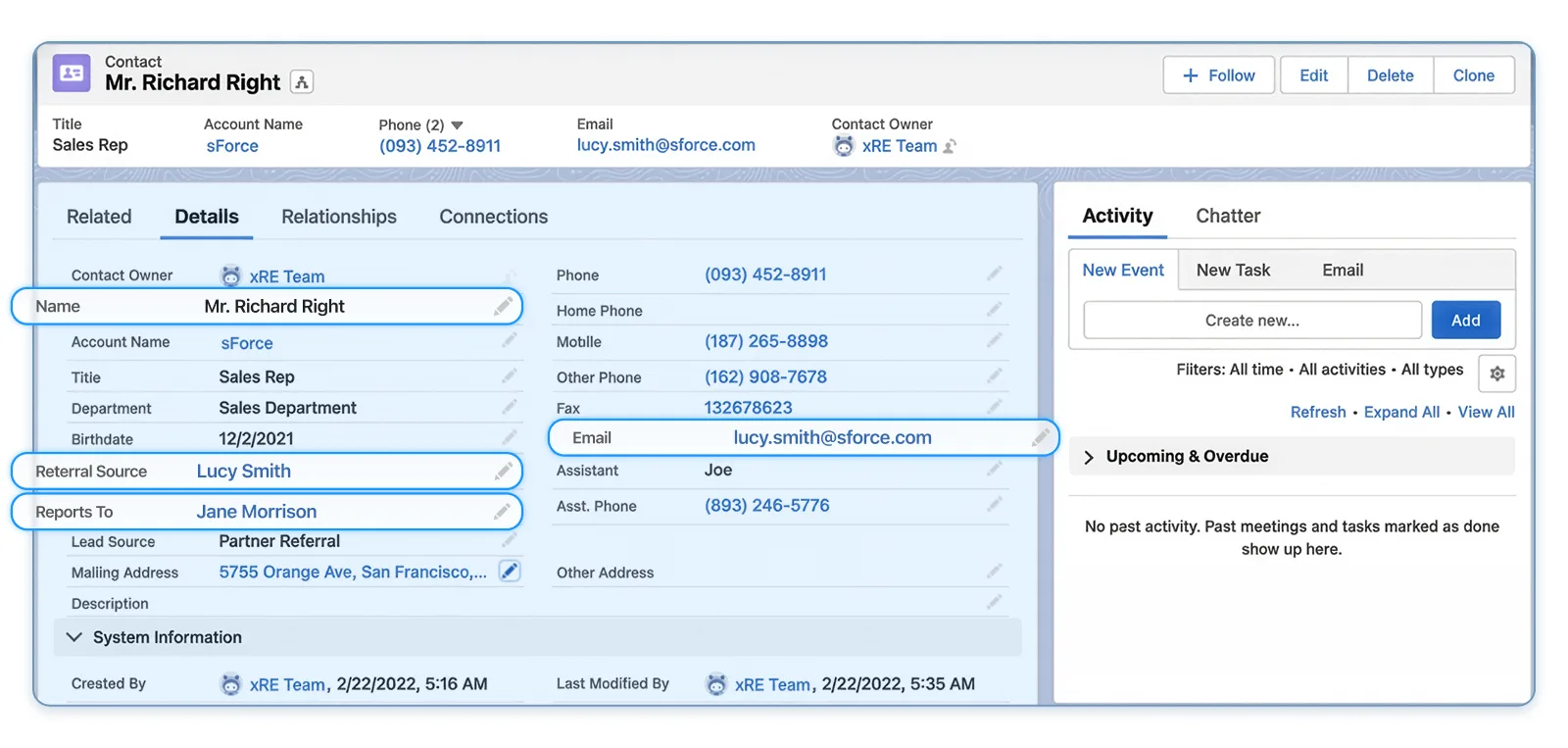1568x748 pixels.
Task: Click the Edit button
Action: click(x=1314, y=75)
